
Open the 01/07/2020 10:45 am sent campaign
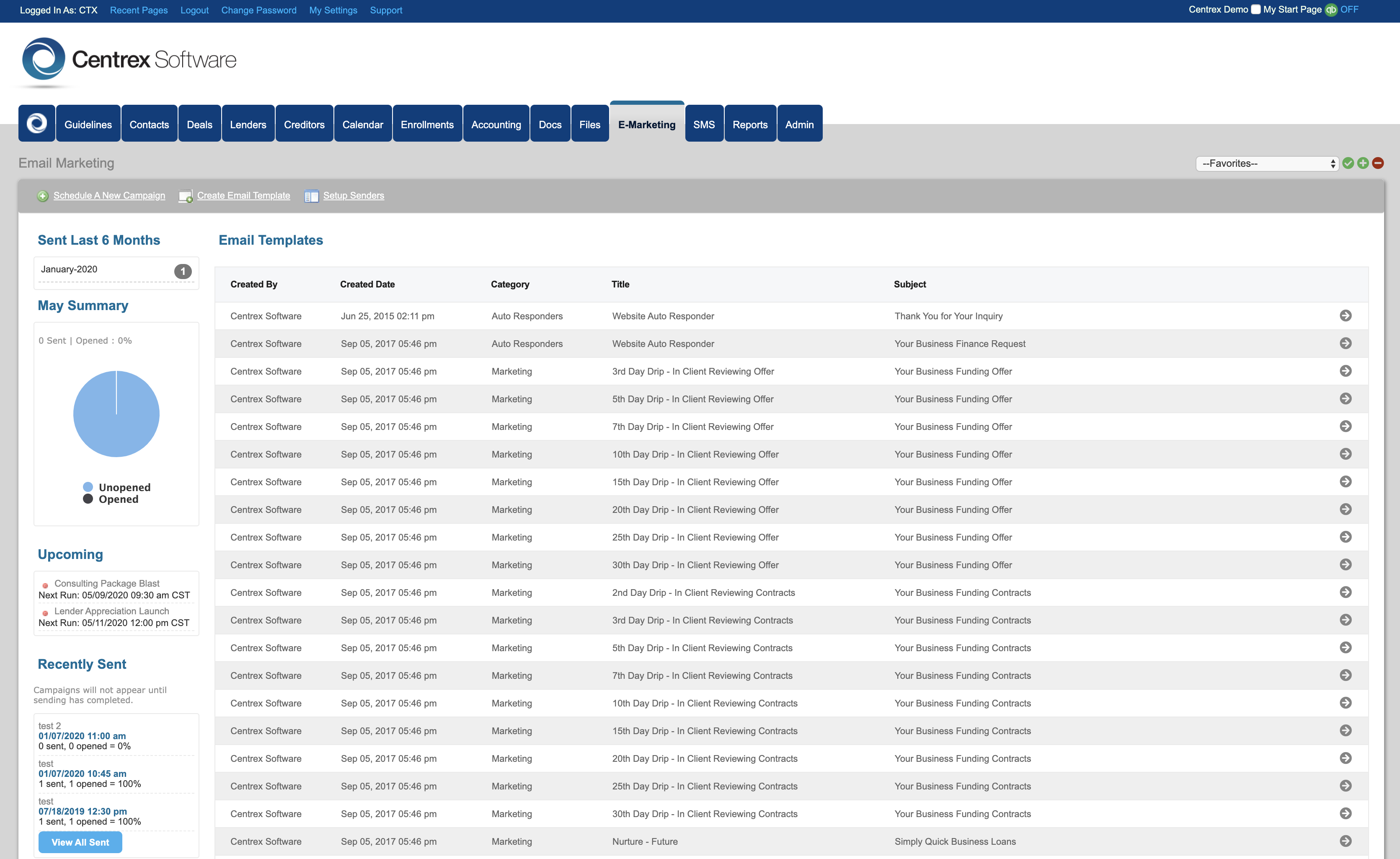tap(83, 774)
